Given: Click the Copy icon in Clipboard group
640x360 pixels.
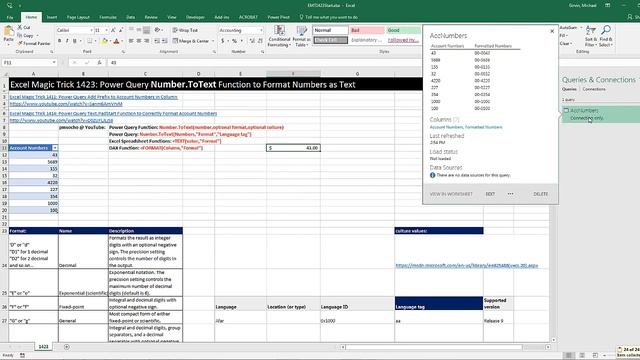Looking at the screenshot, I should click(x=20, y=36).
